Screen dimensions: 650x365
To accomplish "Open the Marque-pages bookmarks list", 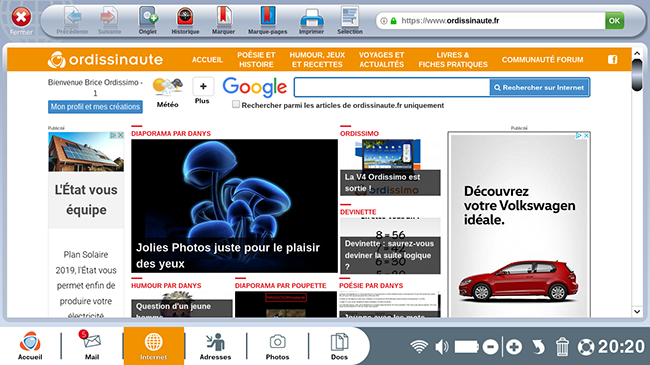I will coord(268,20).
